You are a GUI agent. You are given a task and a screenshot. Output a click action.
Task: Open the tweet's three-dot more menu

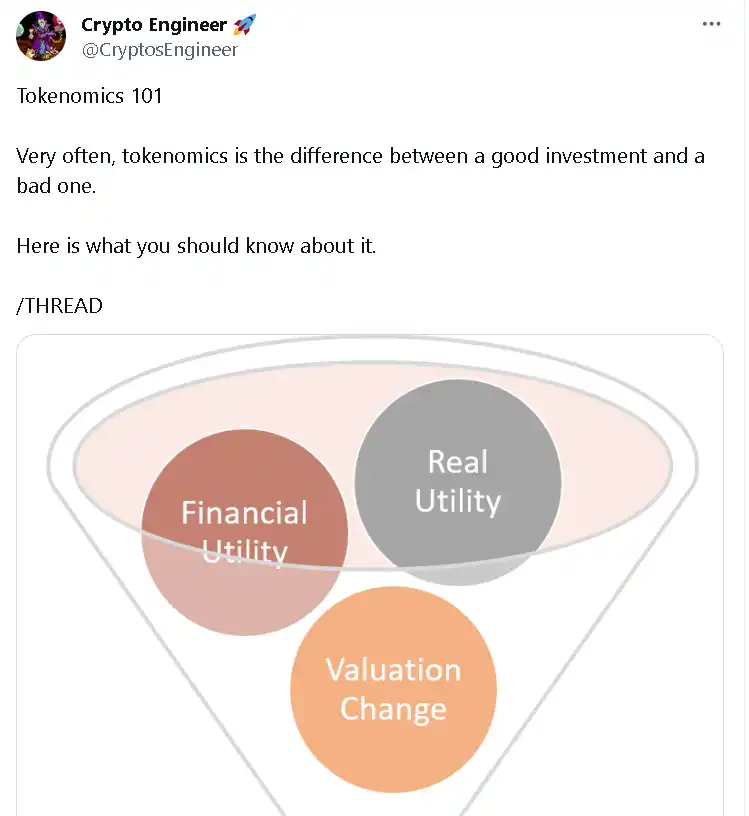click(x=711, y=25)
